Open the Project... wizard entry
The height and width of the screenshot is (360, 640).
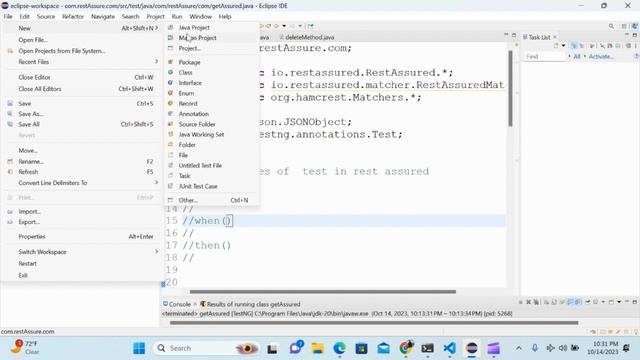190,48
